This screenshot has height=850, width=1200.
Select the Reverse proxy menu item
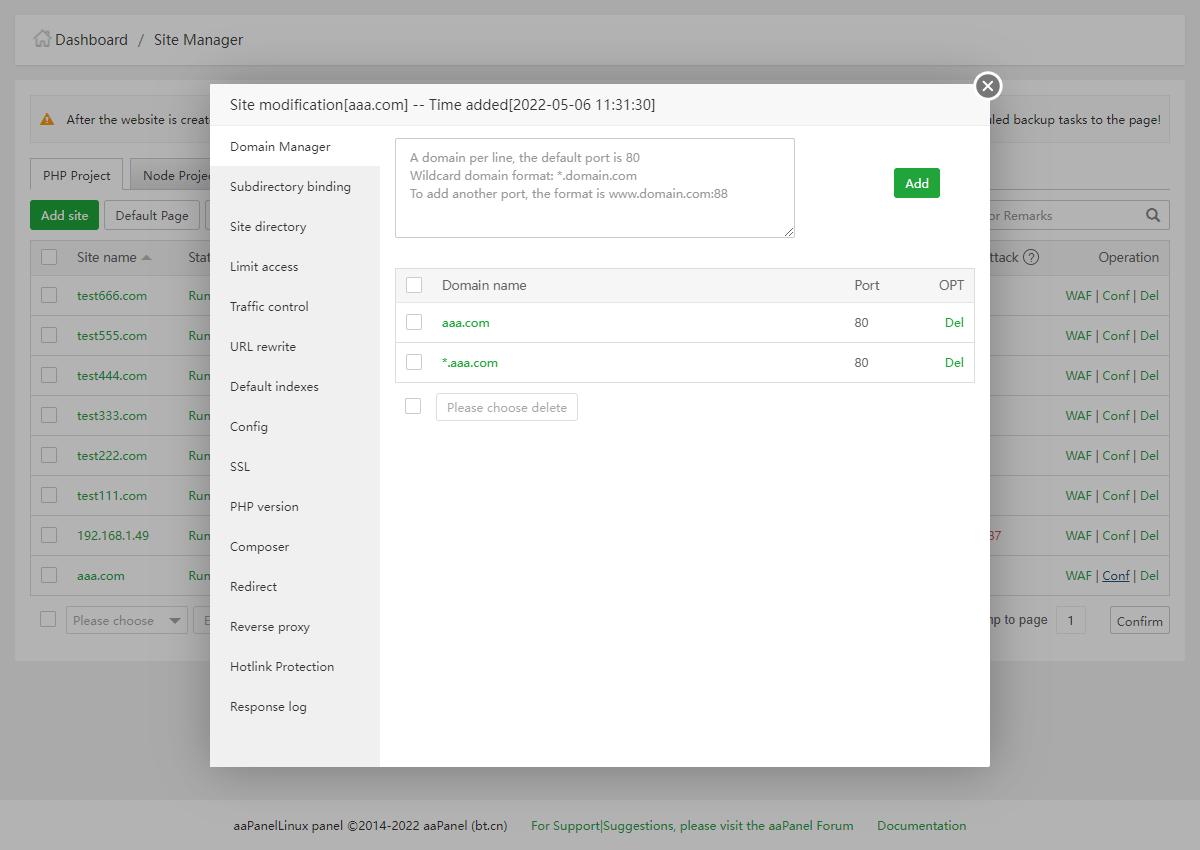[270, 627]
